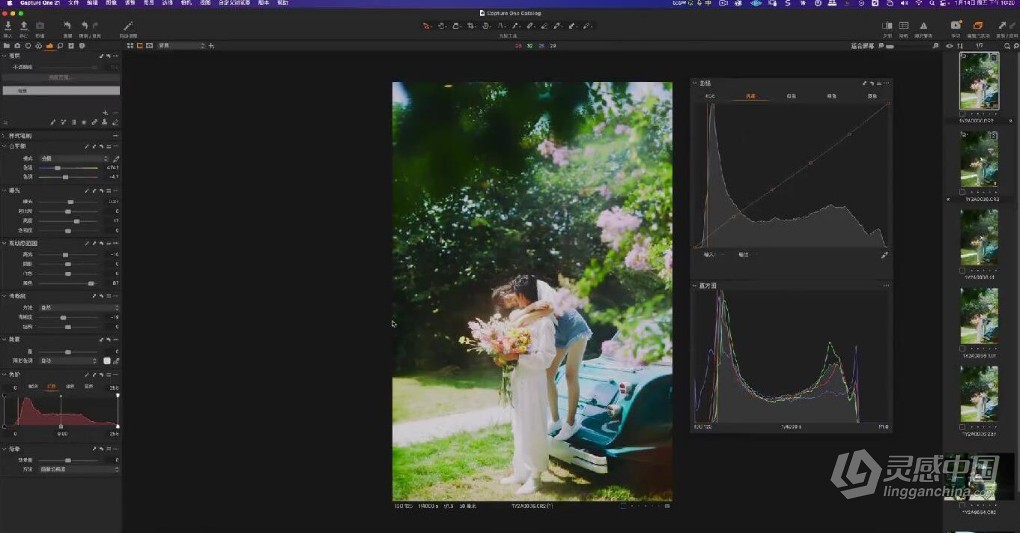The image size is (1020, 533).
Task: Click the curve panel eyedropper picker
Action: pyautogui.click(x=884, y=255)
